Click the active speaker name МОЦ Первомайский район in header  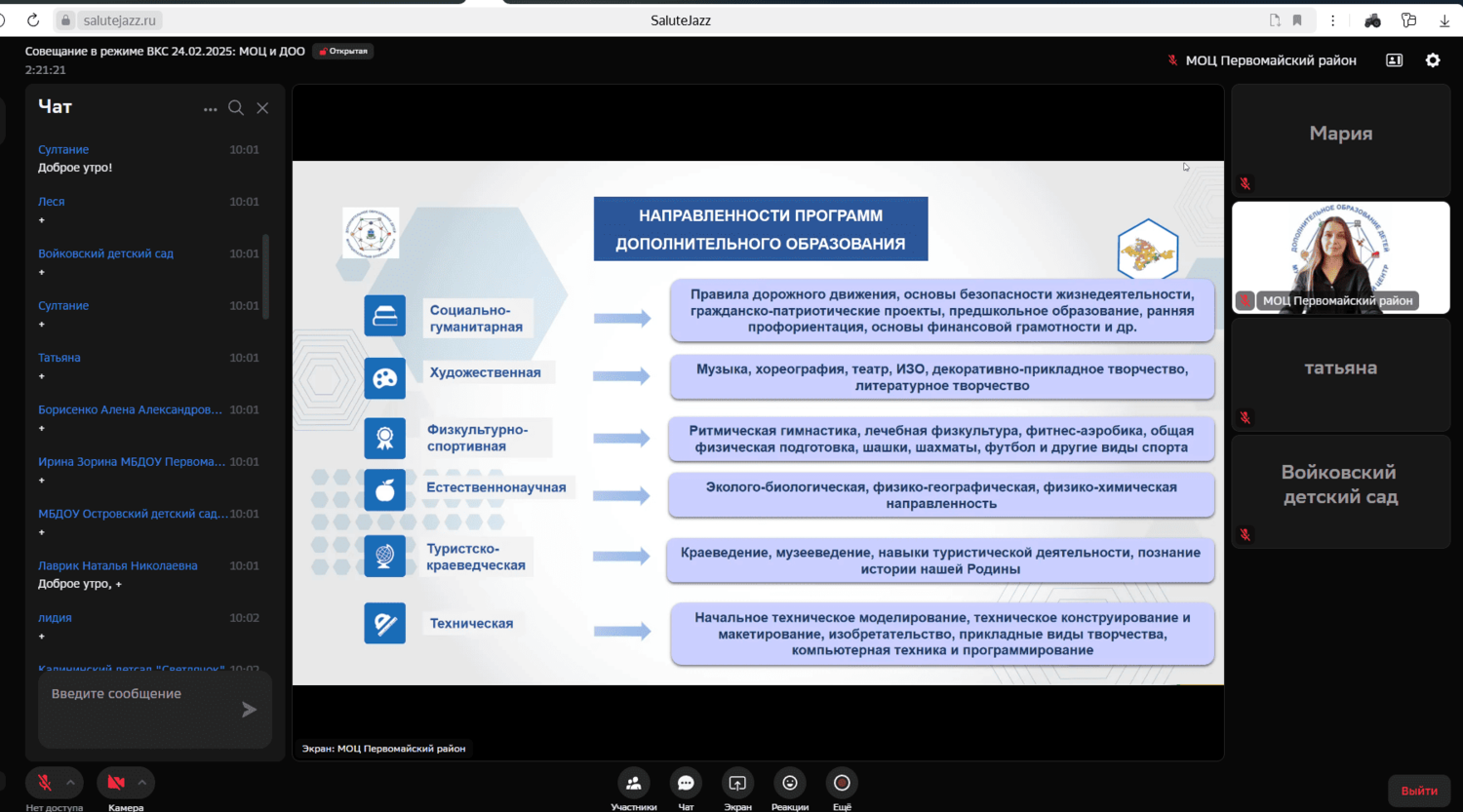click(1271, 60)
